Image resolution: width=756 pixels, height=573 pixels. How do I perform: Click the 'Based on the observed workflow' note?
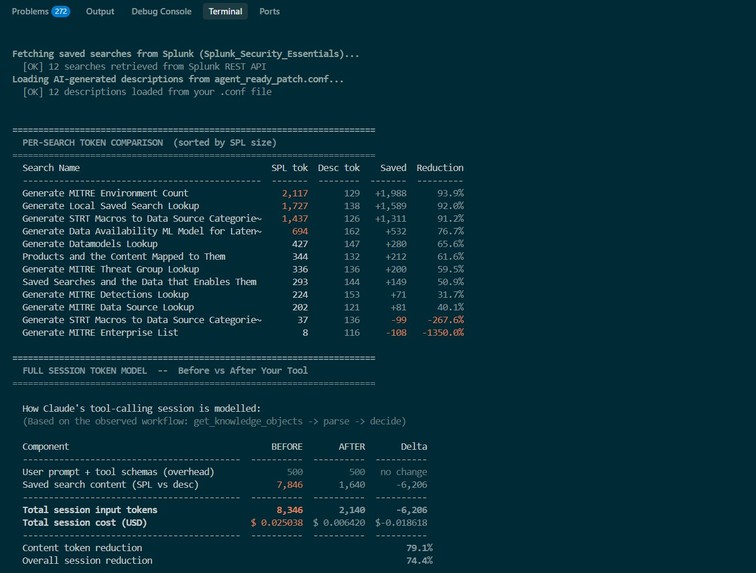[x=214, y=421]
